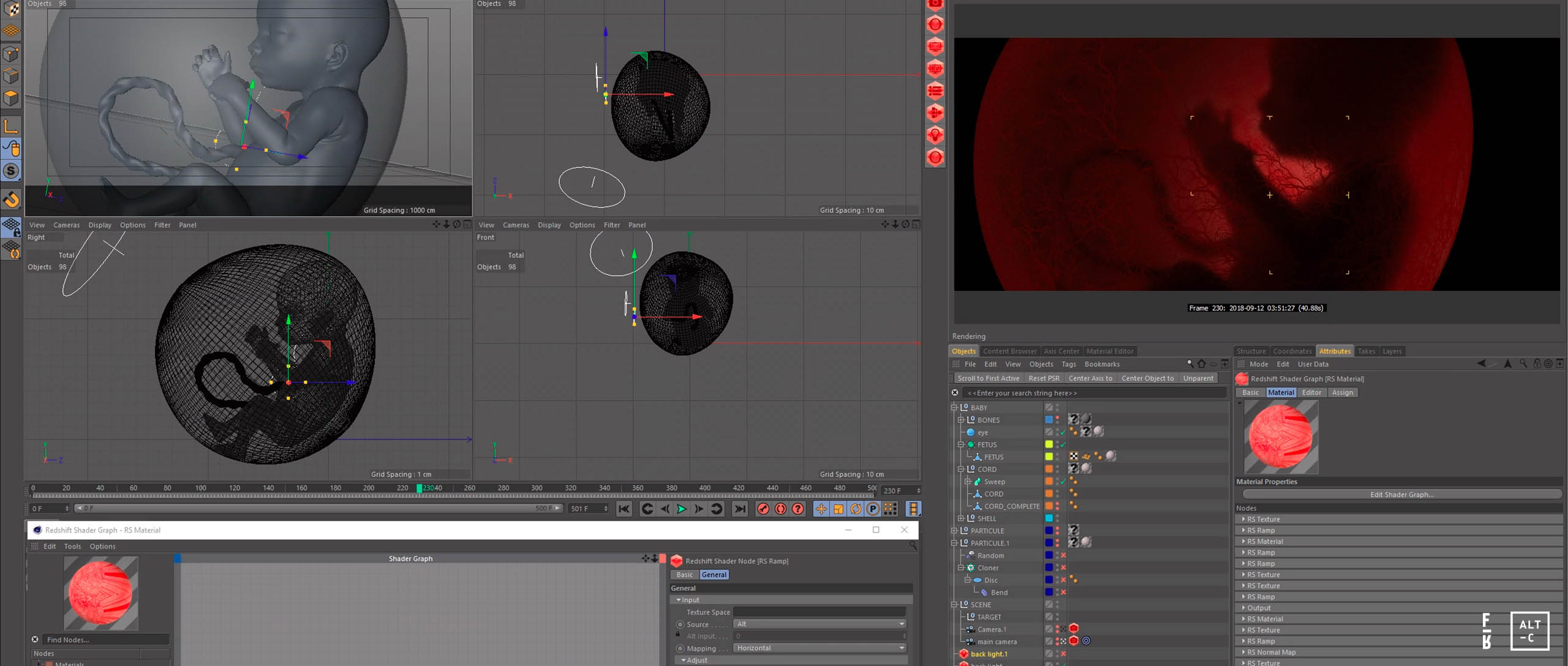Screen dimensions: 1568x666
Task: Click Edit Shader Graph button
Action: coord(1401,495)
